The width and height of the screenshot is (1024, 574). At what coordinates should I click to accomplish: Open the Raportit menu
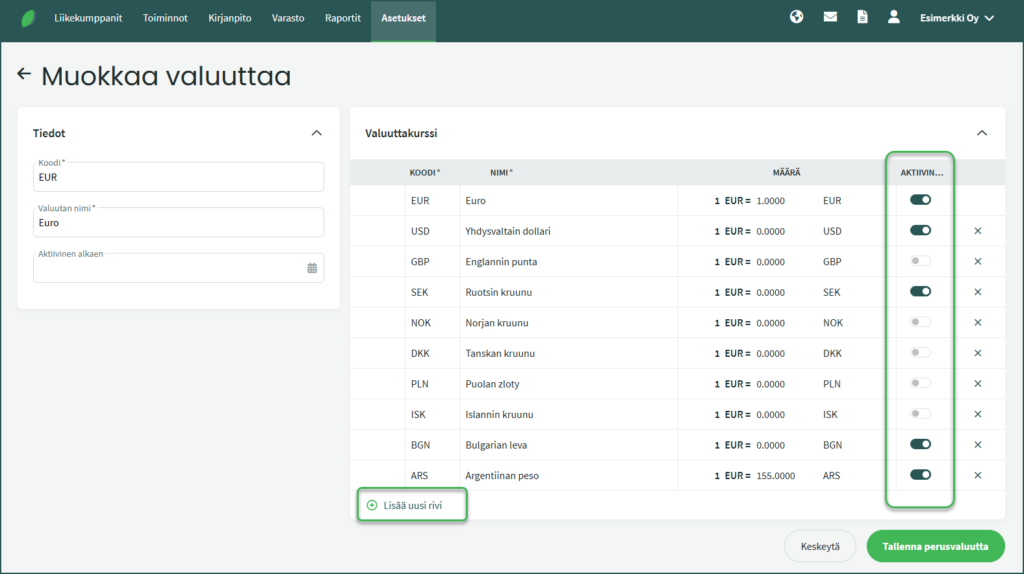pos(343,18)
